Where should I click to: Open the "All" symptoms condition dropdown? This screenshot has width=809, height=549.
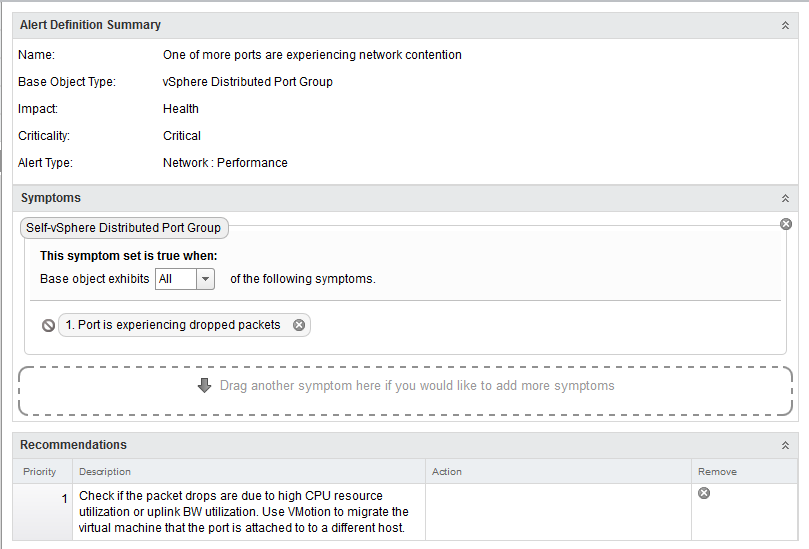(x=205, y=279)
